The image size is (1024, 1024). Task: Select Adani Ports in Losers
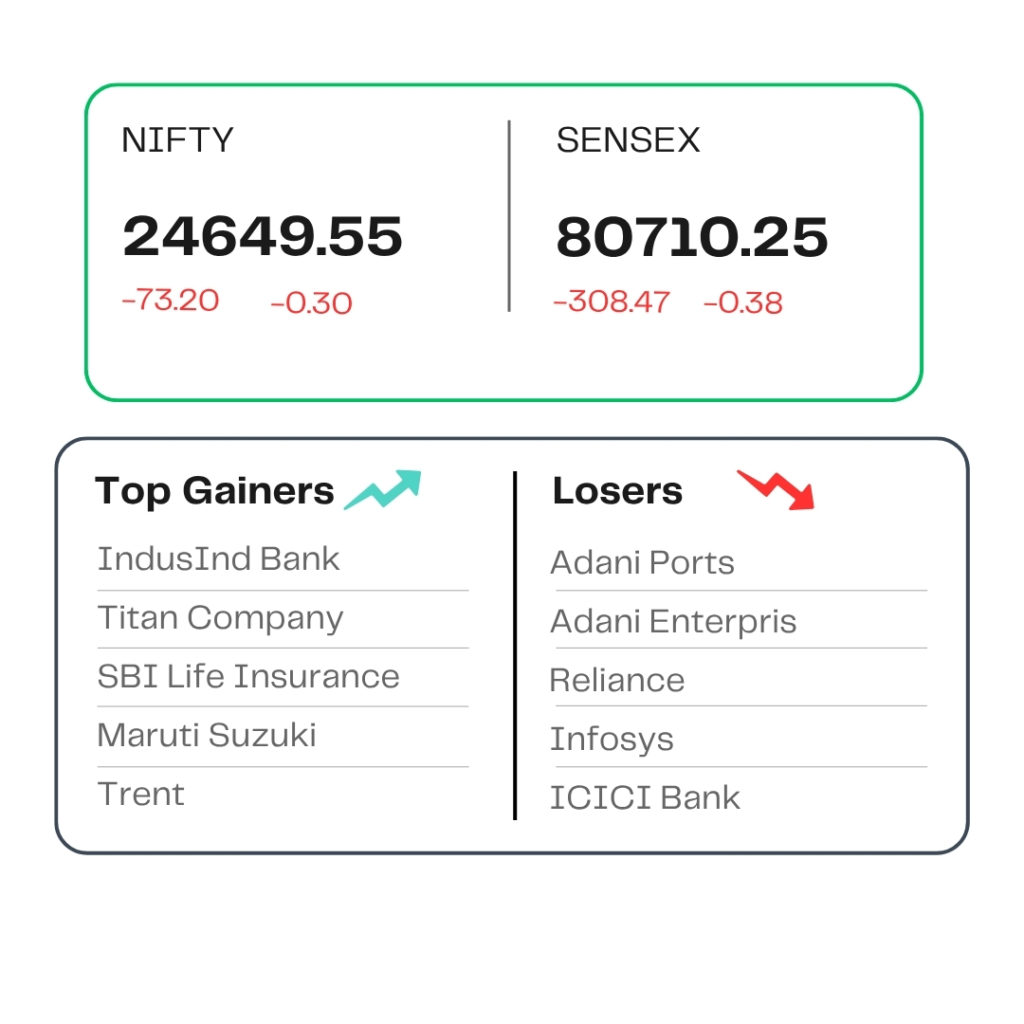click(x=643, y=563)
